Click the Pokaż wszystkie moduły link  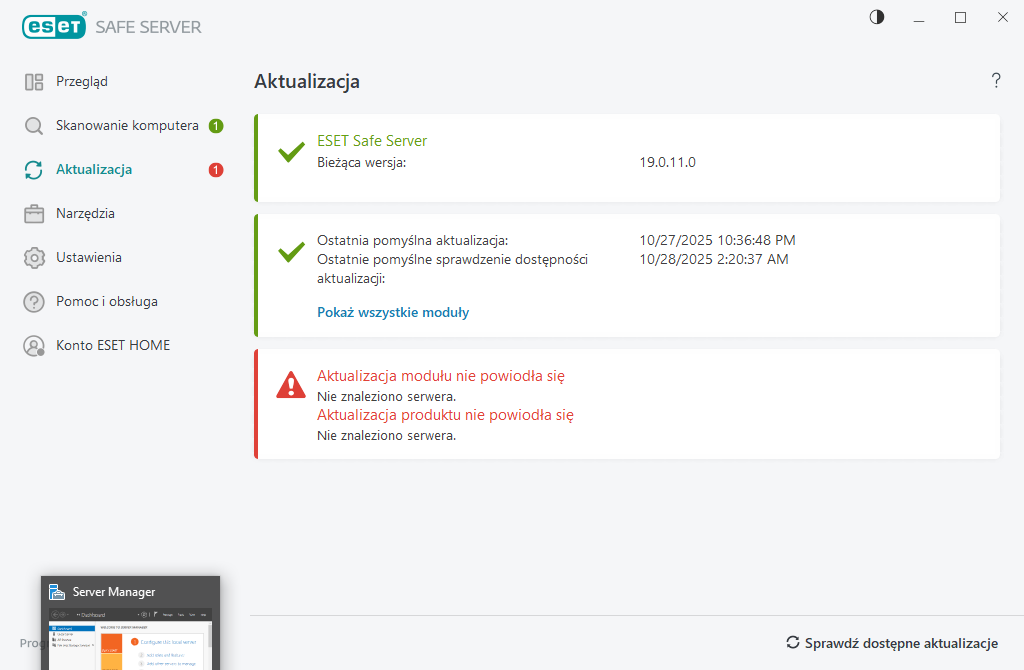[393, 312]
